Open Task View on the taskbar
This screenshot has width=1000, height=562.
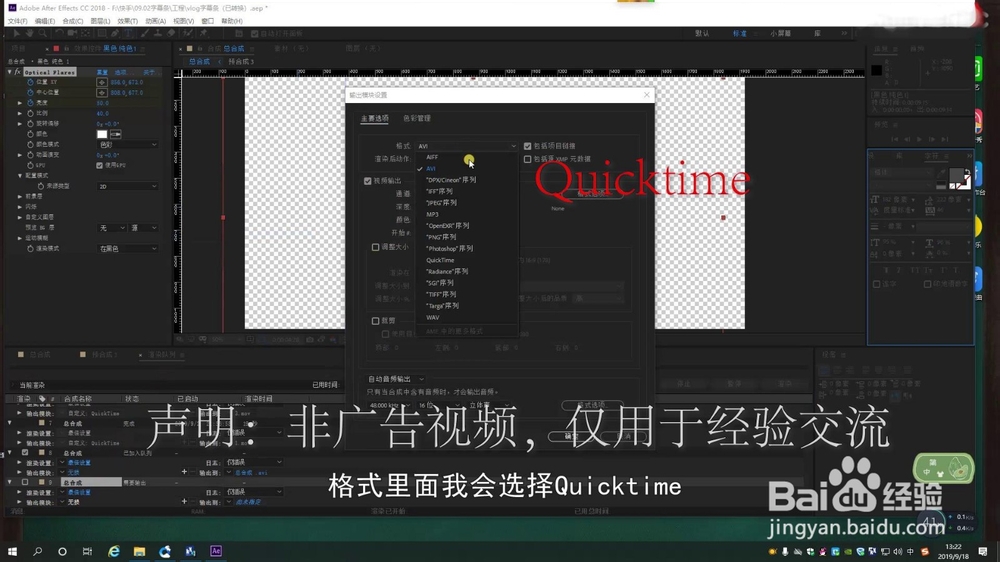point(87,551)
